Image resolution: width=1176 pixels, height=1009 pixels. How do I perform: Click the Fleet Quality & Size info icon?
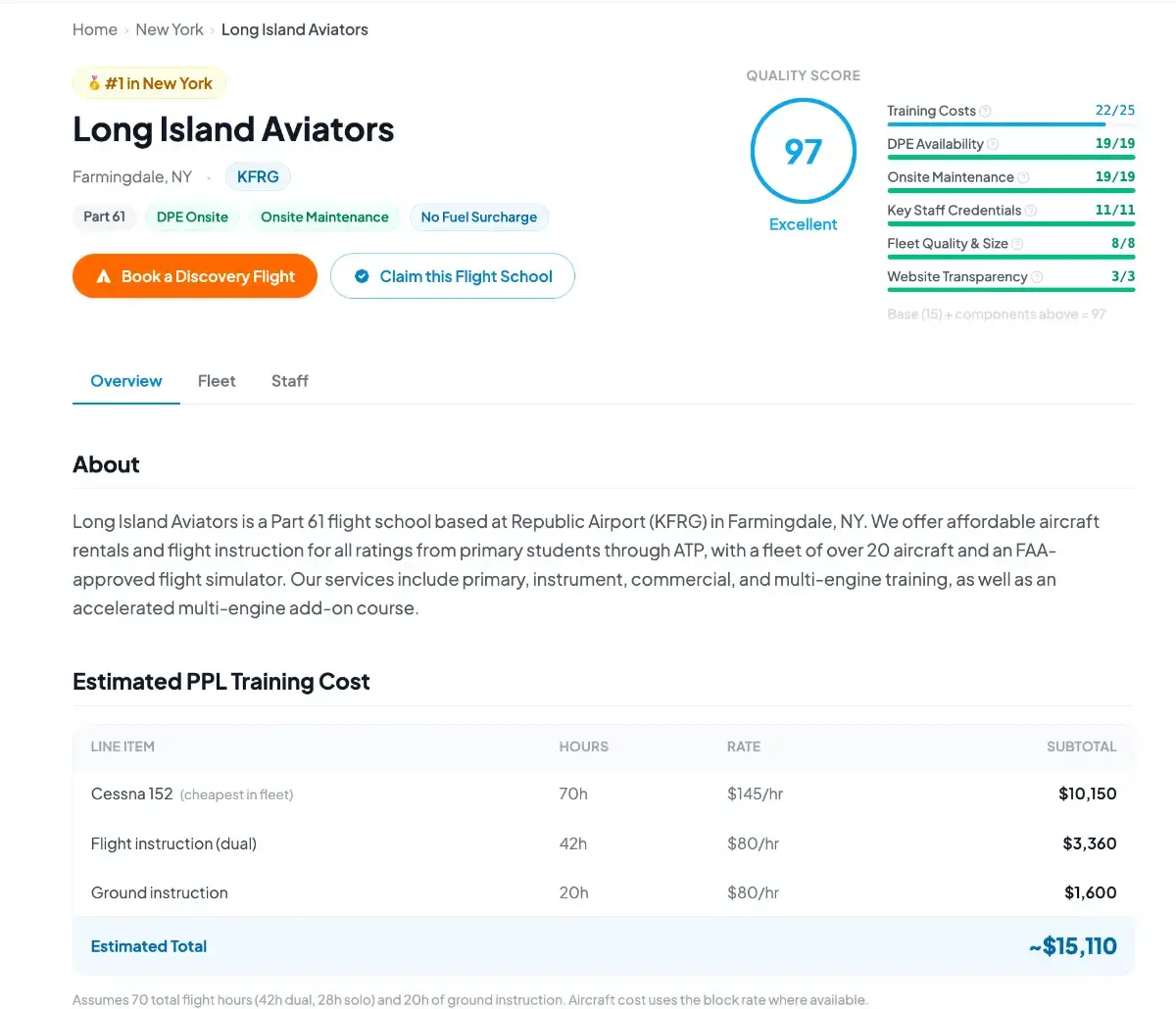1017,244
